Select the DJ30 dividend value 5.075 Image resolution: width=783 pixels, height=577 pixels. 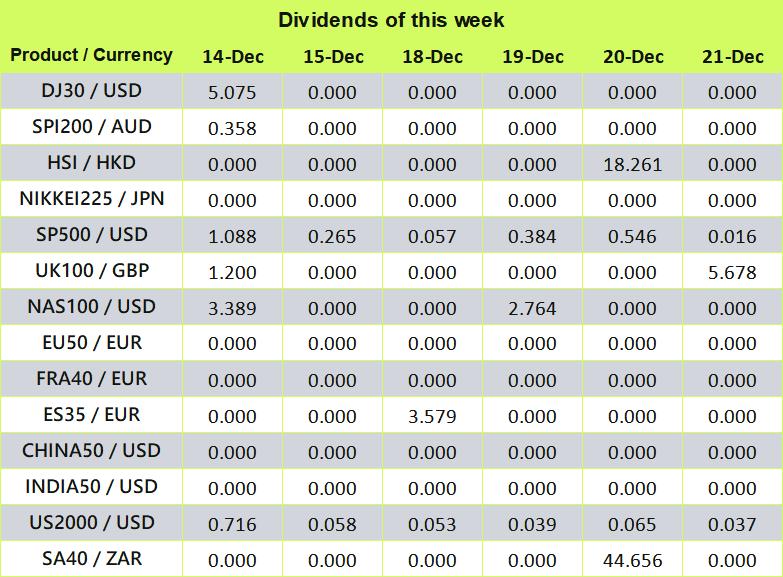232,93
